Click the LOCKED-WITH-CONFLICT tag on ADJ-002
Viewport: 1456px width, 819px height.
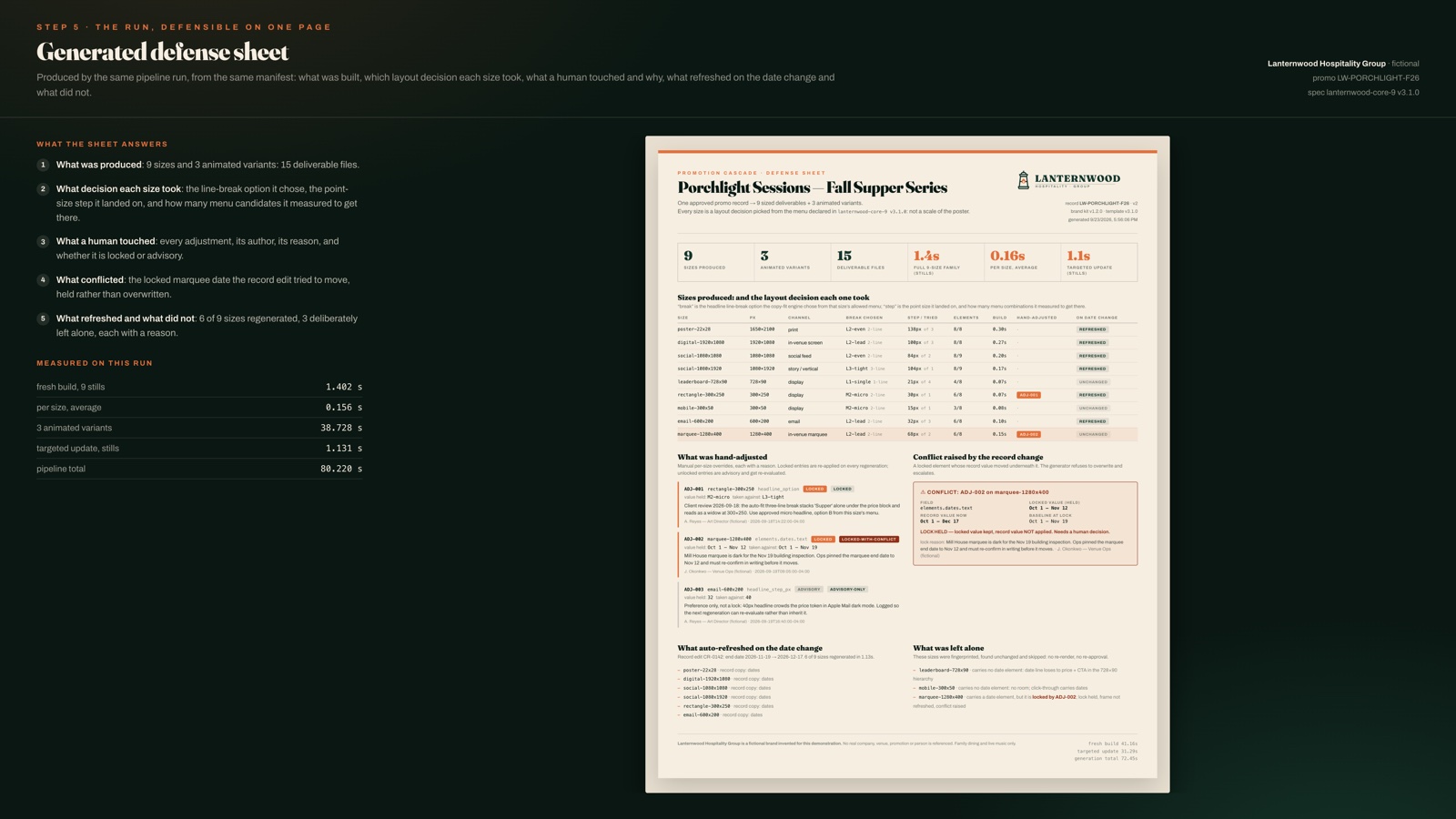(x=869, y=539)
